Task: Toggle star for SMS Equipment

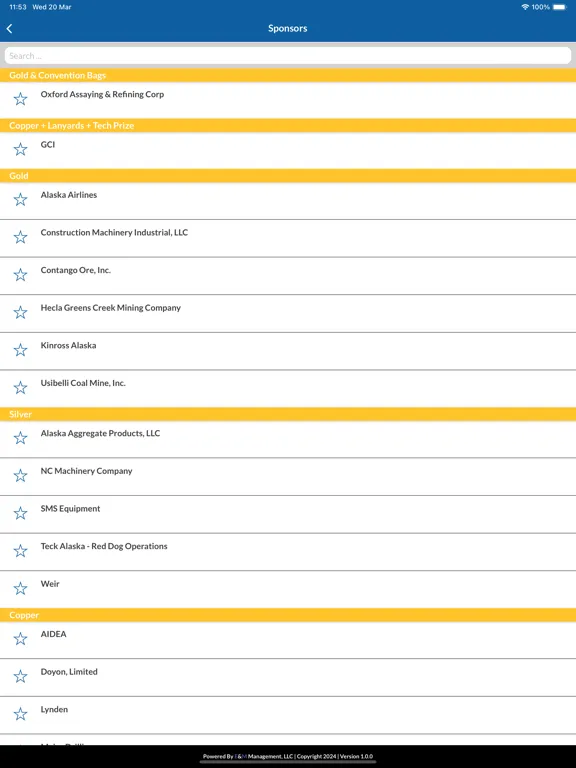Action: click(20, 513)
